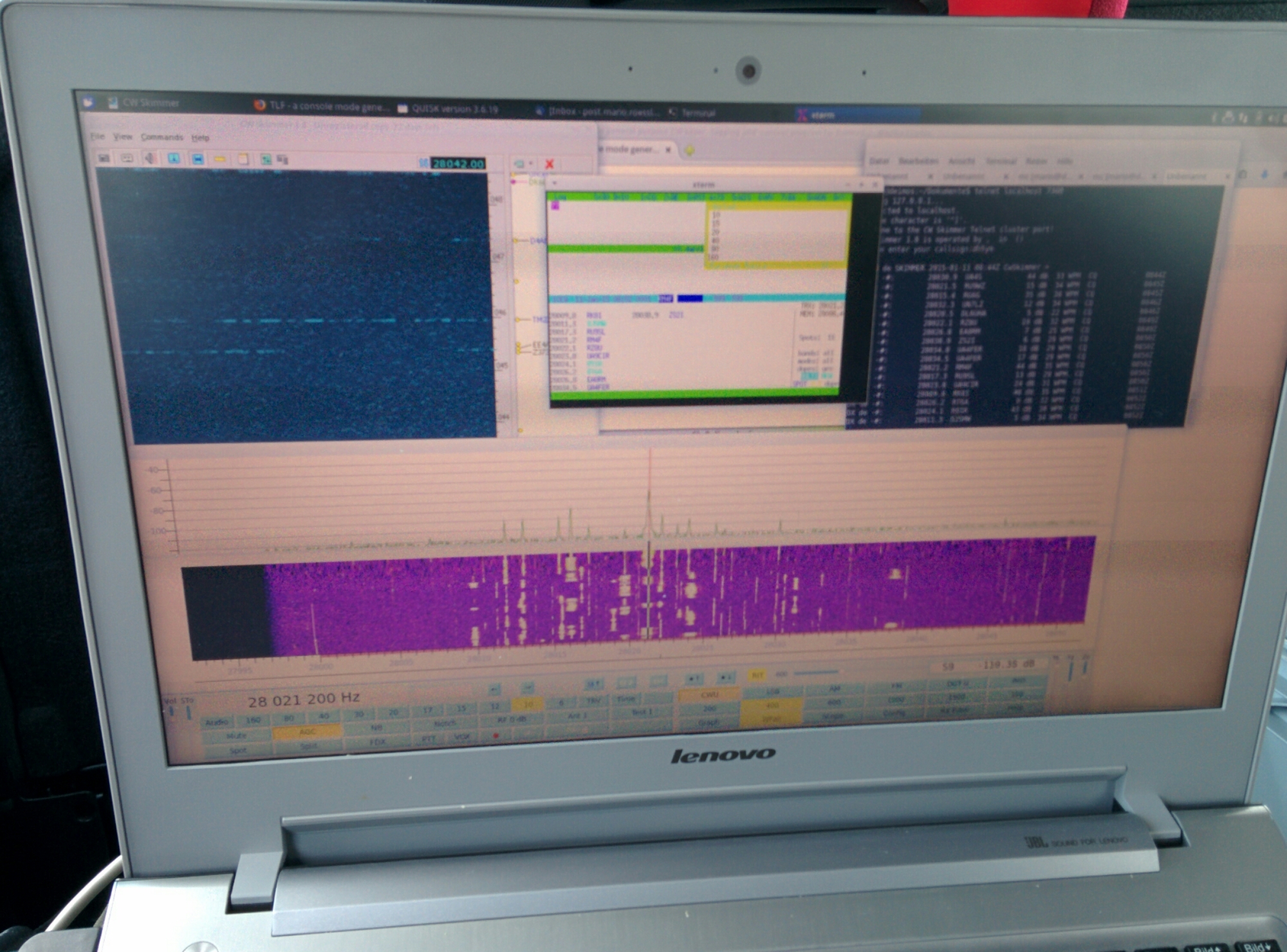1287x952 pixels.
Task: Click the notepad icon in CW Skimmer toolbar
Action: pyautogui.click(x=243, y=159)
